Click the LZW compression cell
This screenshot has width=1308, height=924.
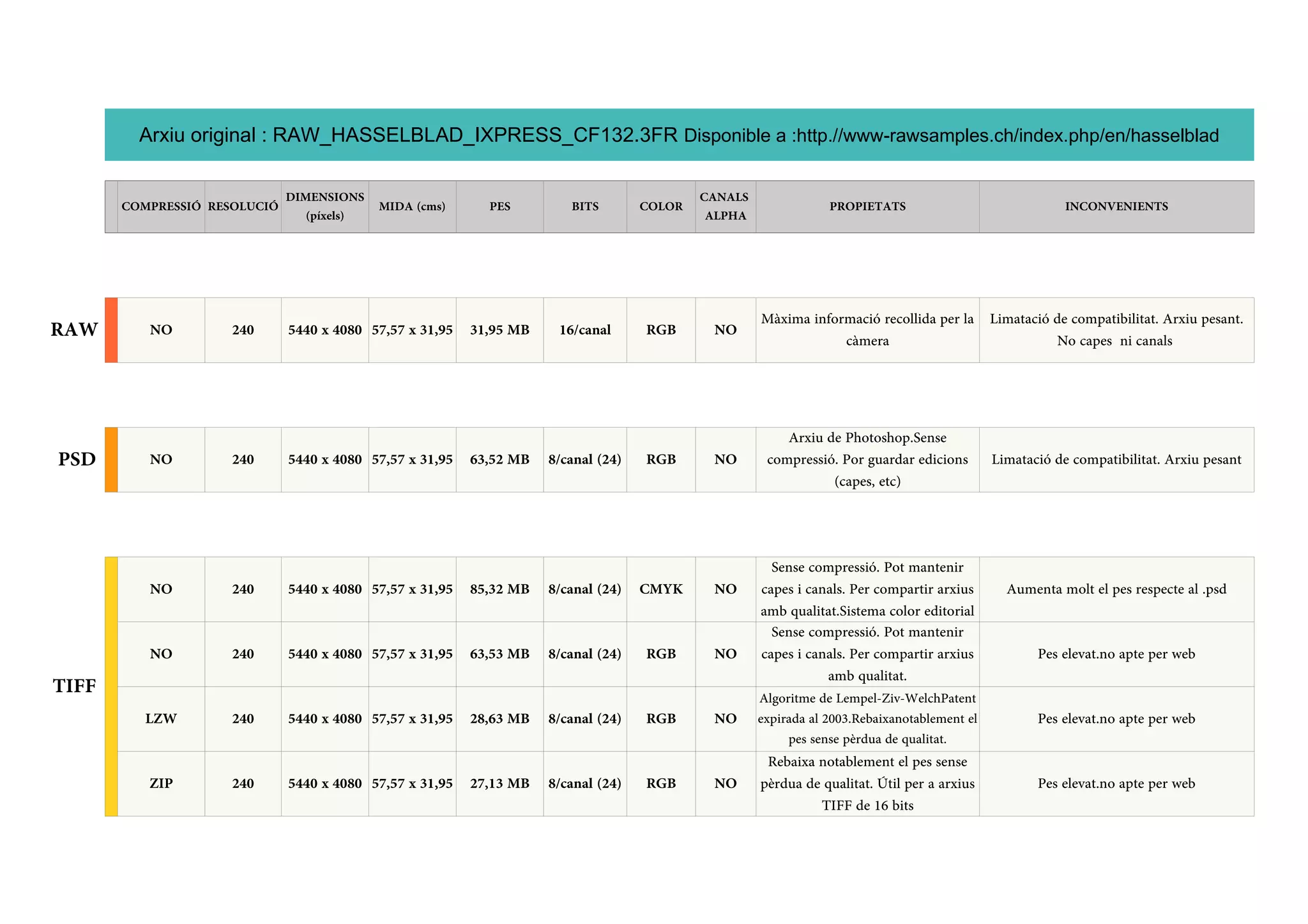click(161, 719)
